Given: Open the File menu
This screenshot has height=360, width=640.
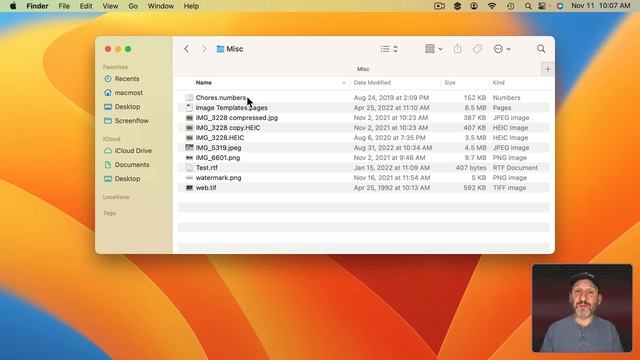Looking at the screenshot, I should [x=64, y=6].
